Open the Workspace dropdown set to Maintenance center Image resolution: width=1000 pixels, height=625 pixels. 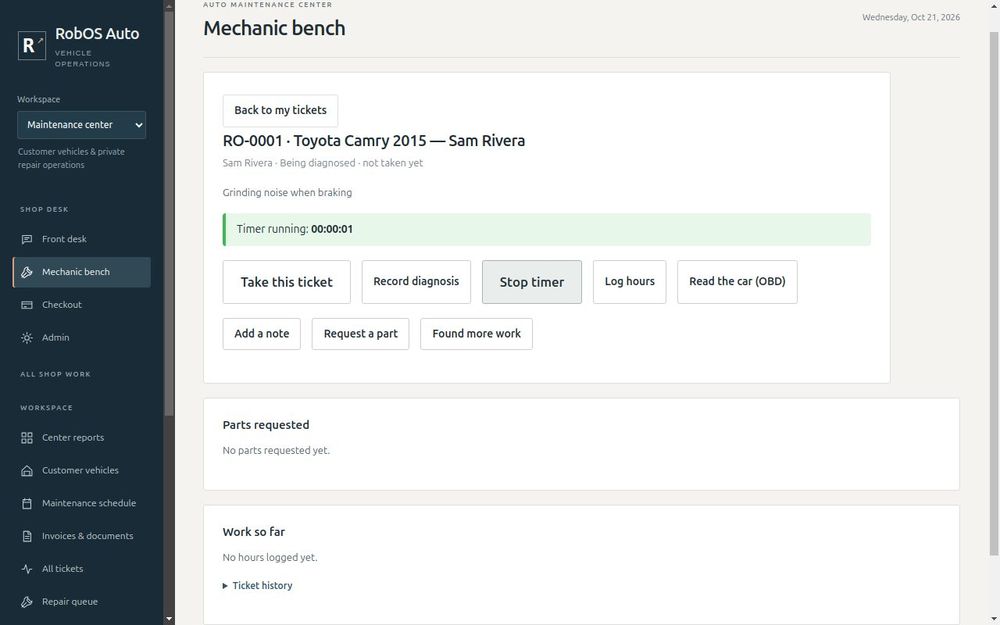pos(82,125)
